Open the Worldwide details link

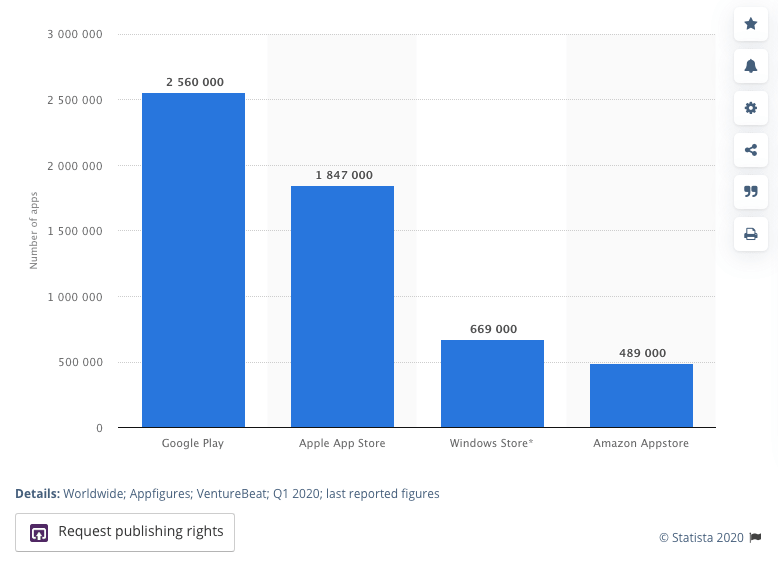[x=94, y=494]
